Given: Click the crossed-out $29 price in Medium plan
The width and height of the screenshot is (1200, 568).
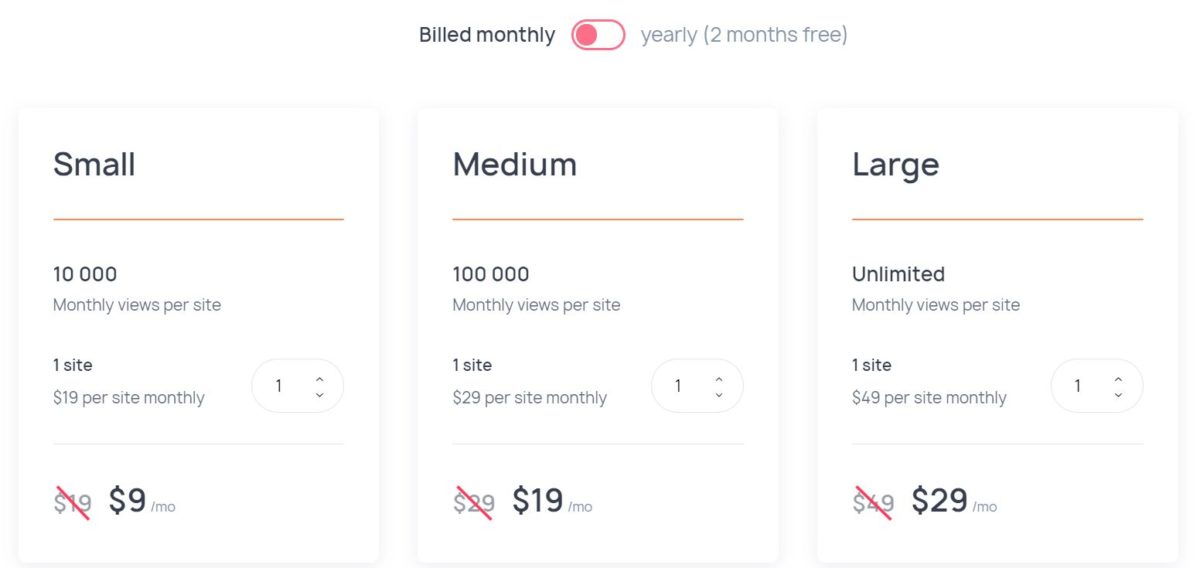Looking at the screenshot, I should [x=473, y=503].
